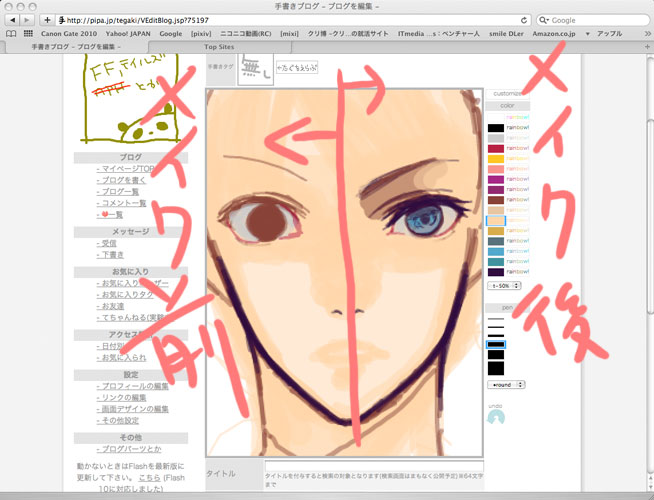Open the round pen shape dropdown
The height and width of the screenshot is (500, 654).
(506, 384)
